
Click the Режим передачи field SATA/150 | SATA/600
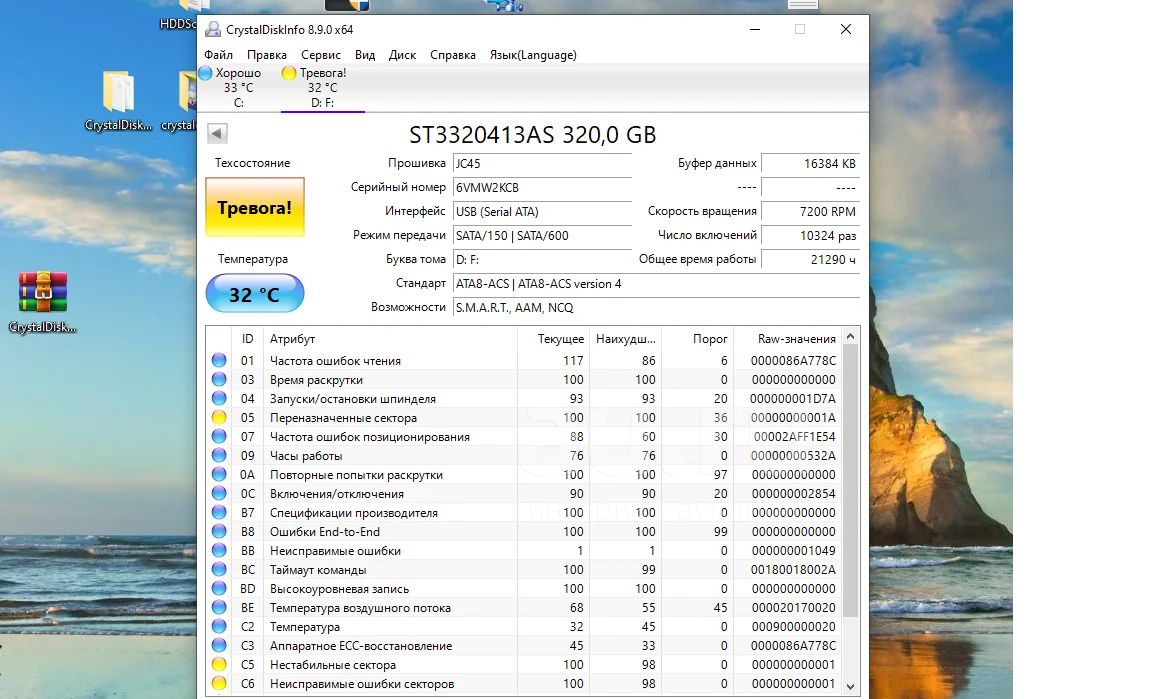point(542,235)
